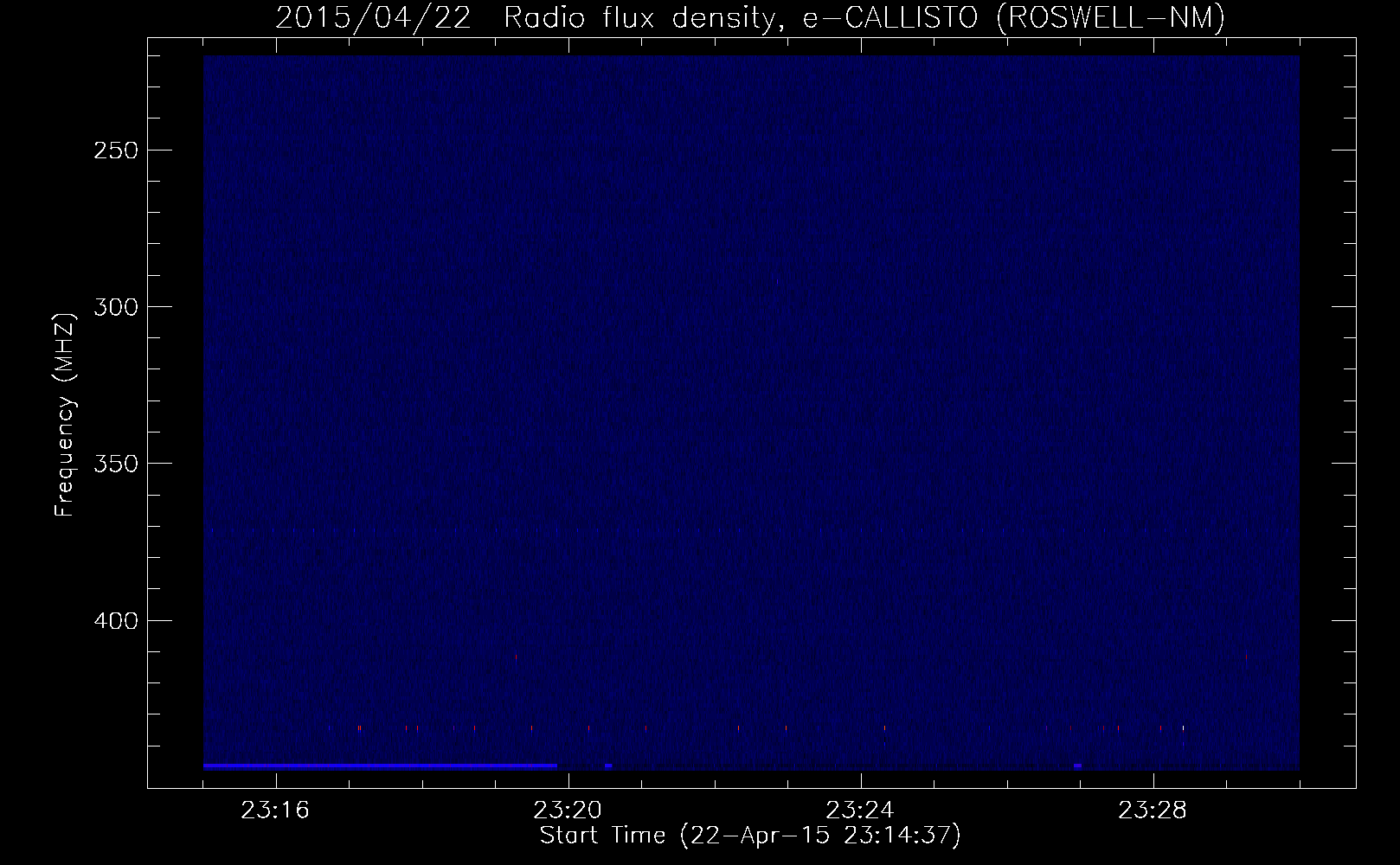Click the '23:24' time tick label
The width and height of the screenshot is (1400, 865).
tap(860, 811)
